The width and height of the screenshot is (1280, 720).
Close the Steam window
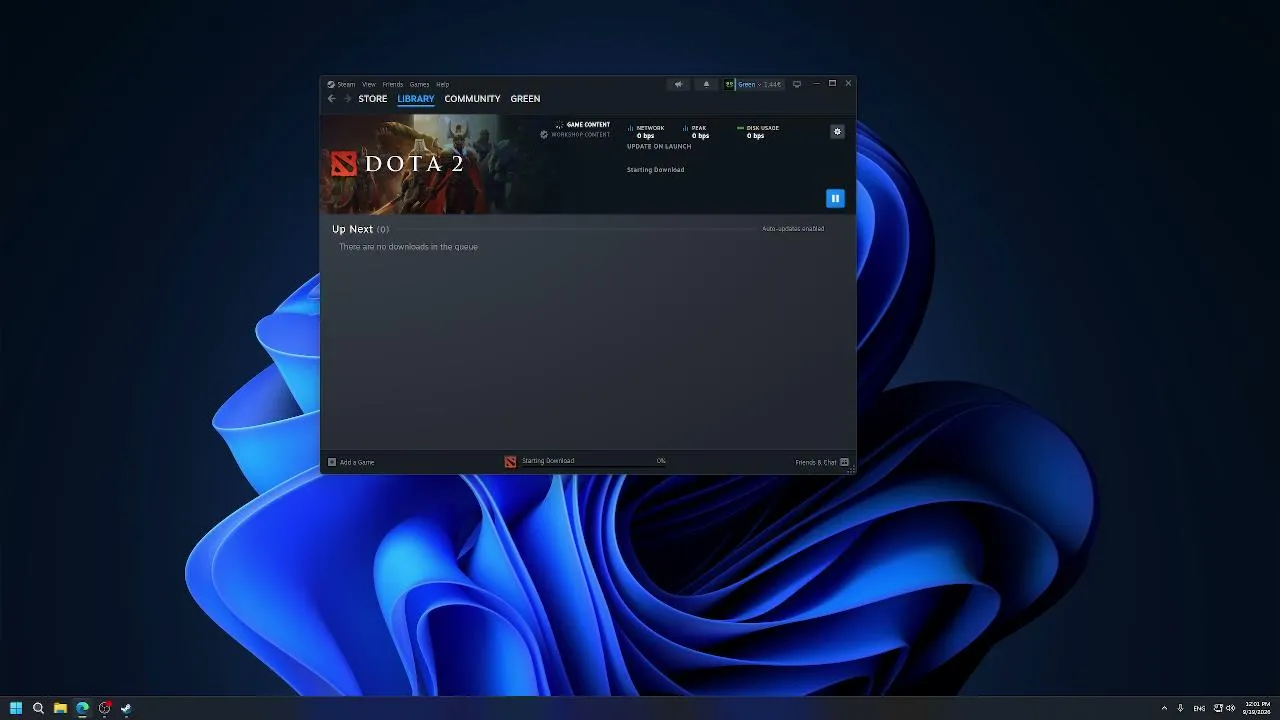(848, 84)
